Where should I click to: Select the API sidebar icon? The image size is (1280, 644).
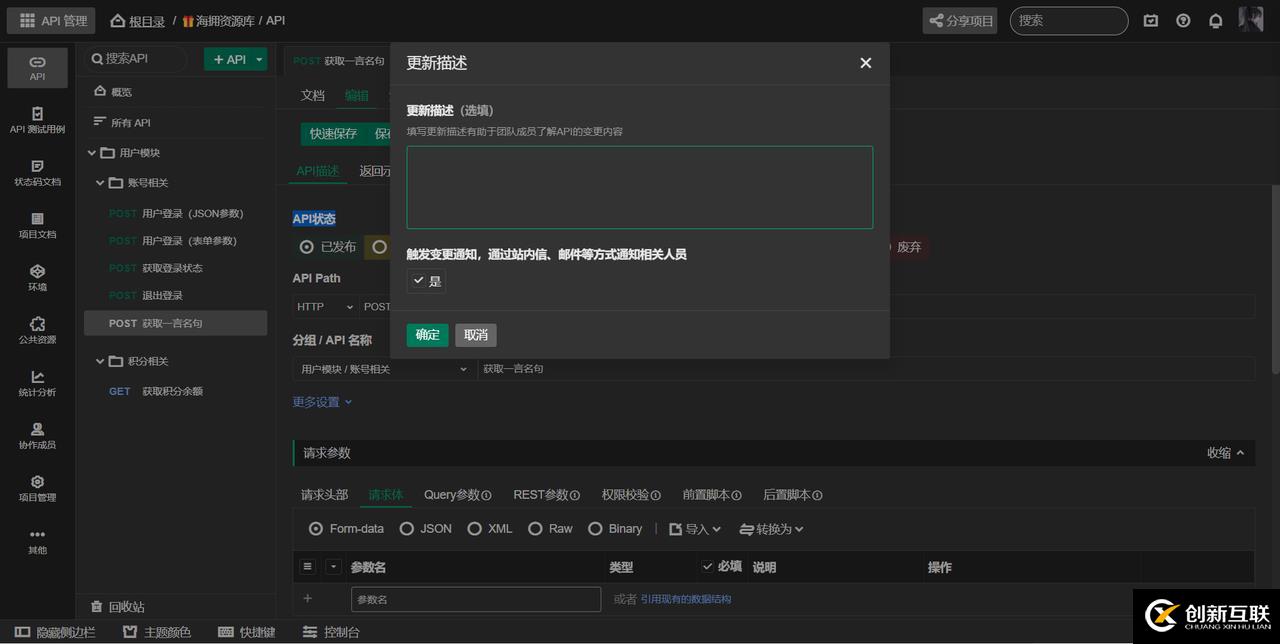tap(37, 67)
